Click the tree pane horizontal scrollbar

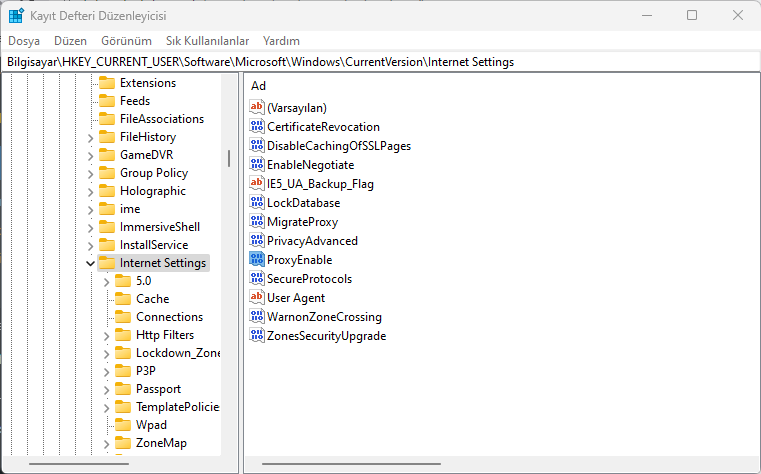coord(79,464)
